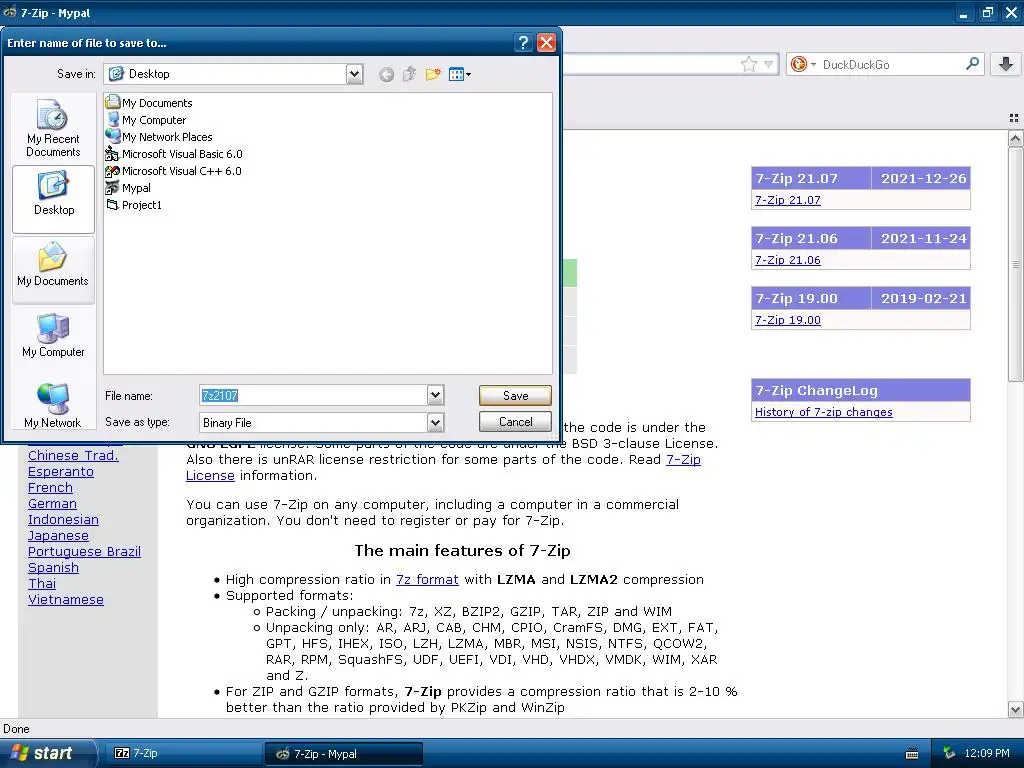Bookmark this page with the star icon
Image resolution: width=1024 pixels, height=768 pixels.
coord(748,64)
